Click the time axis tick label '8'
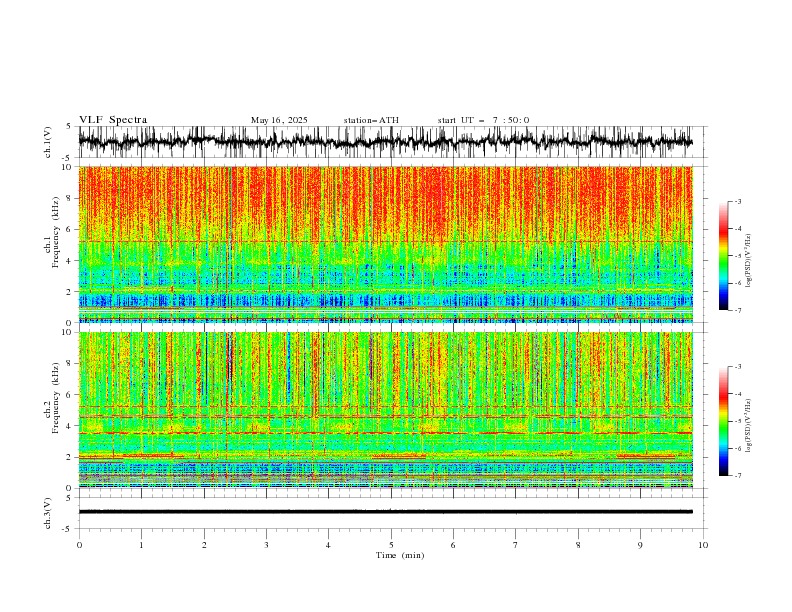 578,545
